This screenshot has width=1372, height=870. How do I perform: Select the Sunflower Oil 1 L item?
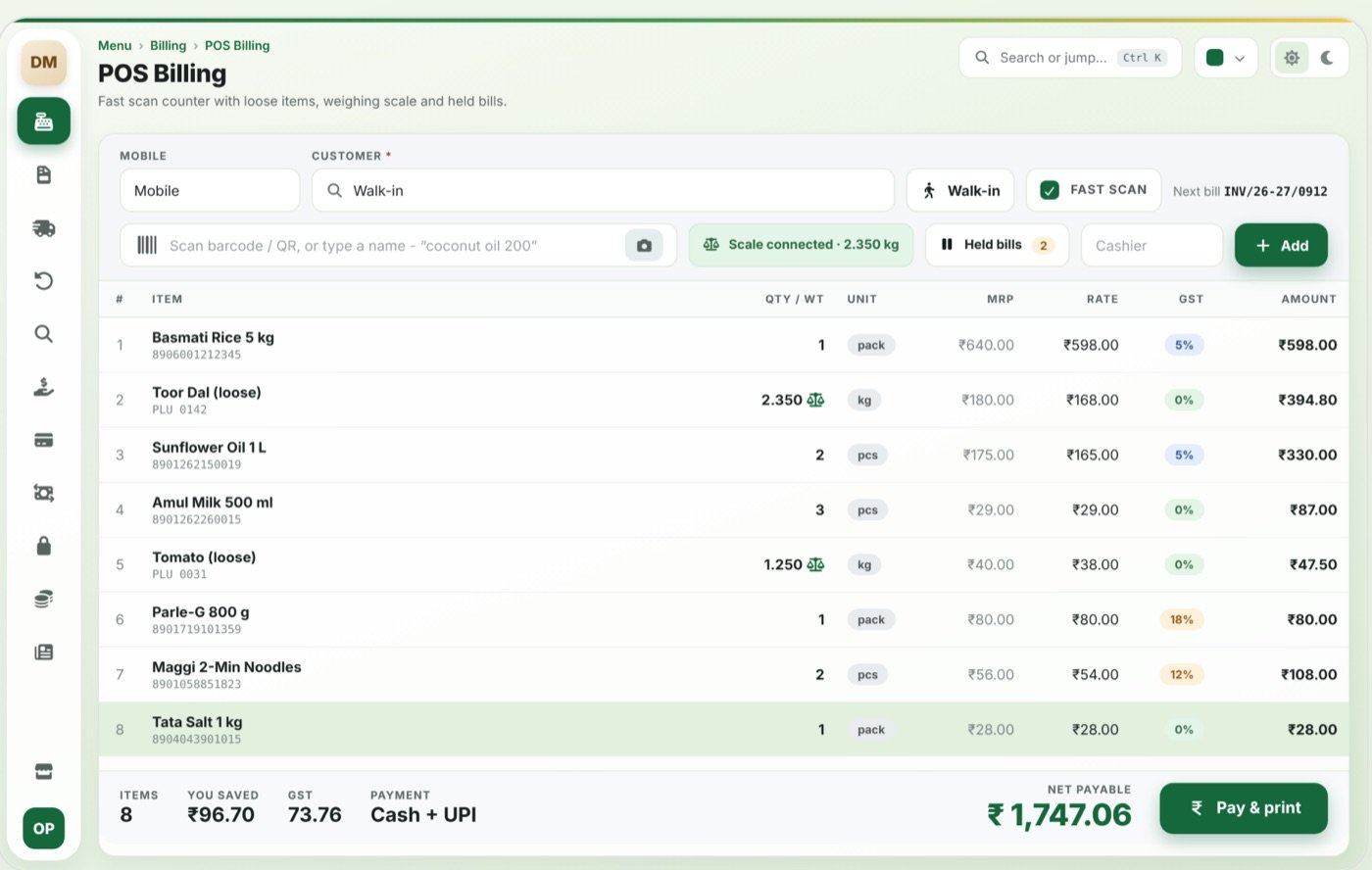point(723,455)
